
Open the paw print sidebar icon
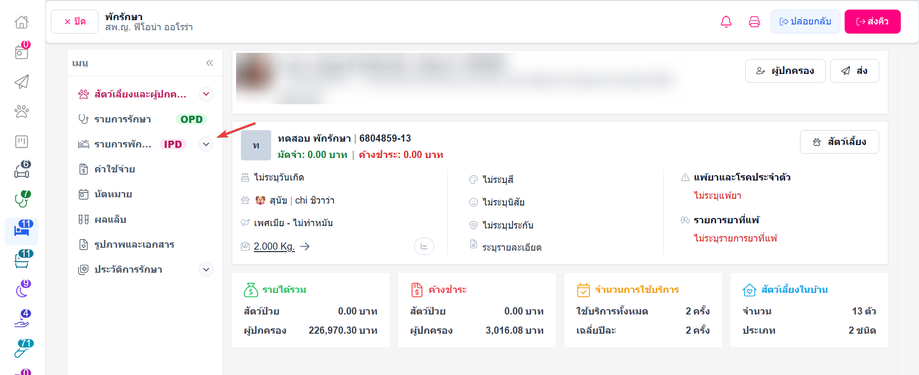tap(21, 111)
